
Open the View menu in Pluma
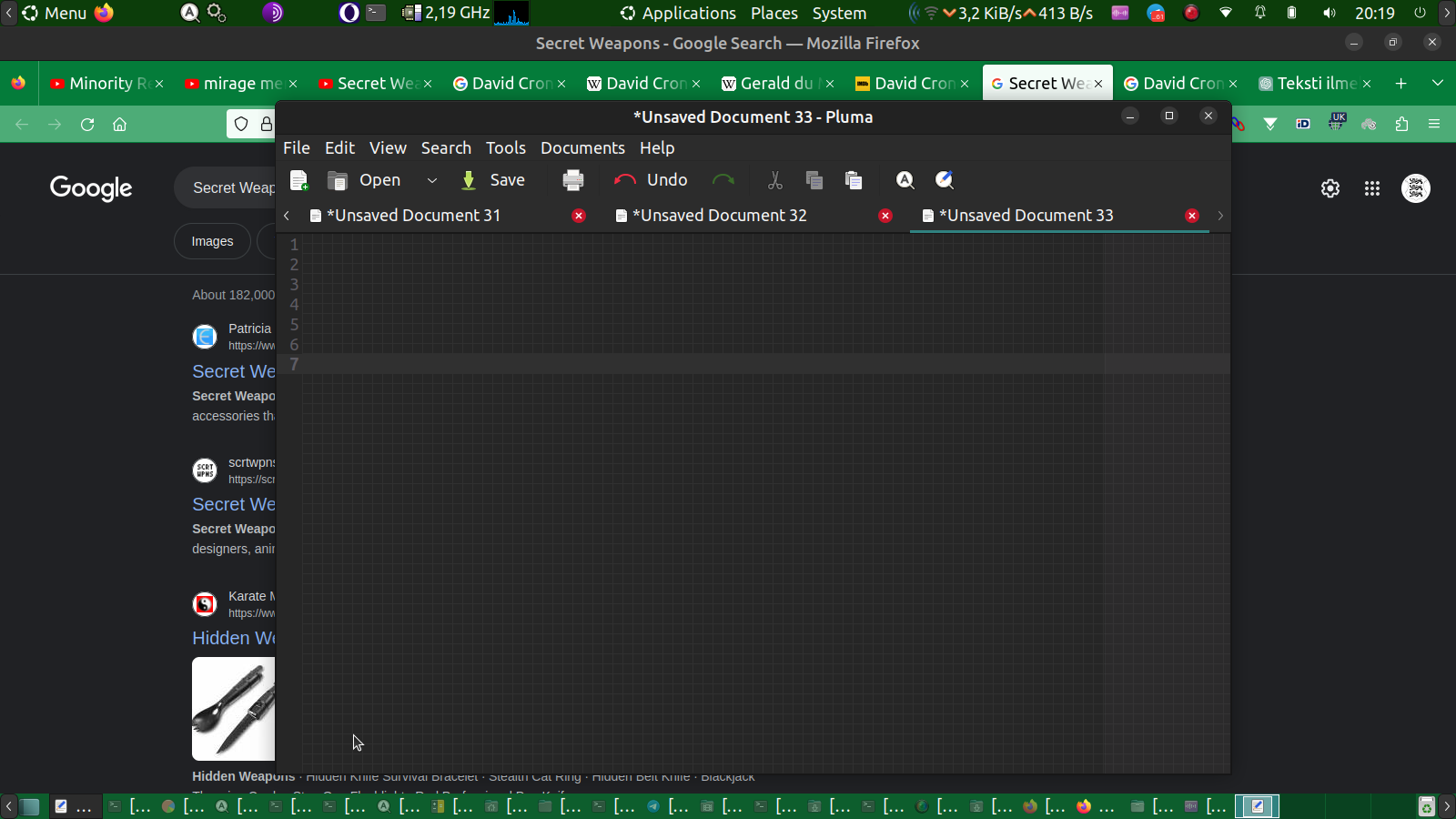[x=388, y=147]
